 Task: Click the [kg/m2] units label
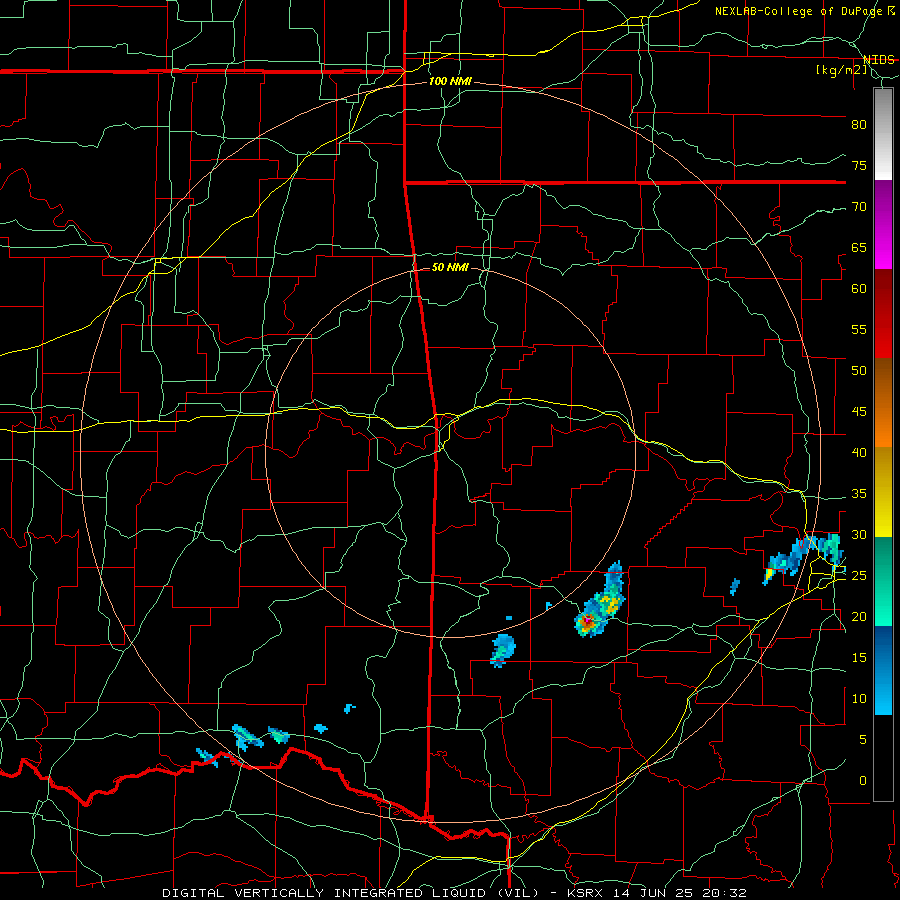841,70
